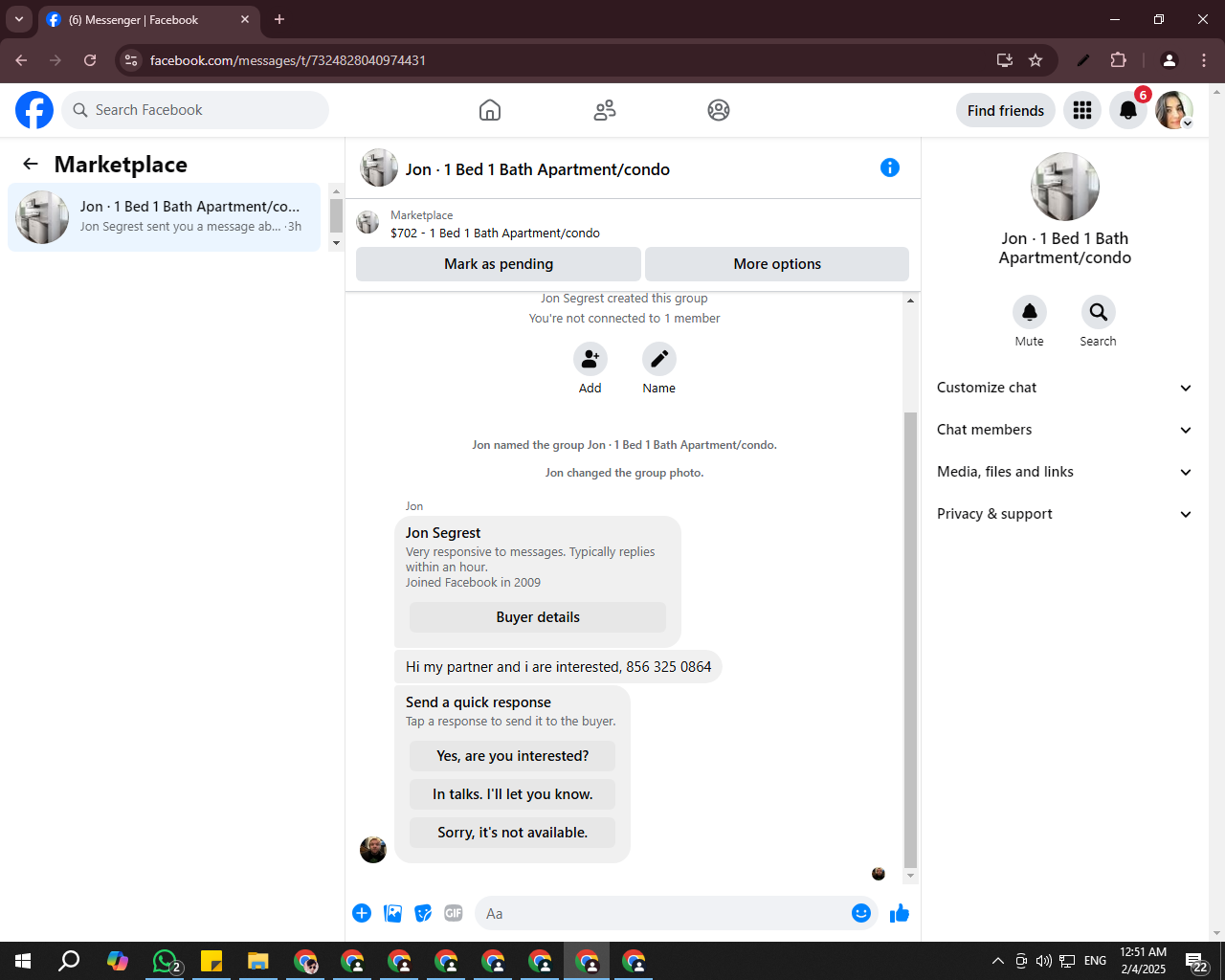
Task: Click the Facebook logo
Action: click(x=34, y=110)
